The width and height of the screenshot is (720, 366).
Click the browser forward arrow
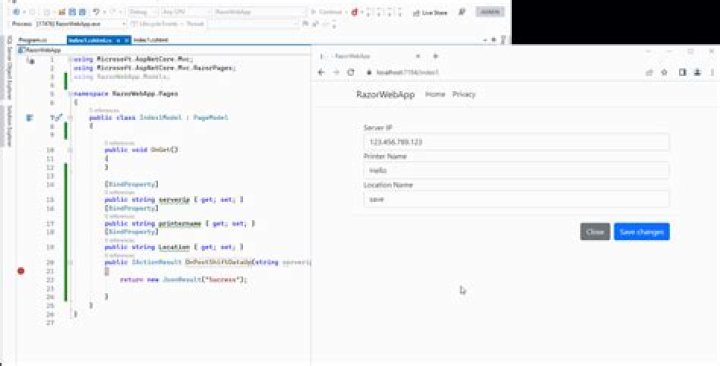pyautogui.click(x=336, y=73)
